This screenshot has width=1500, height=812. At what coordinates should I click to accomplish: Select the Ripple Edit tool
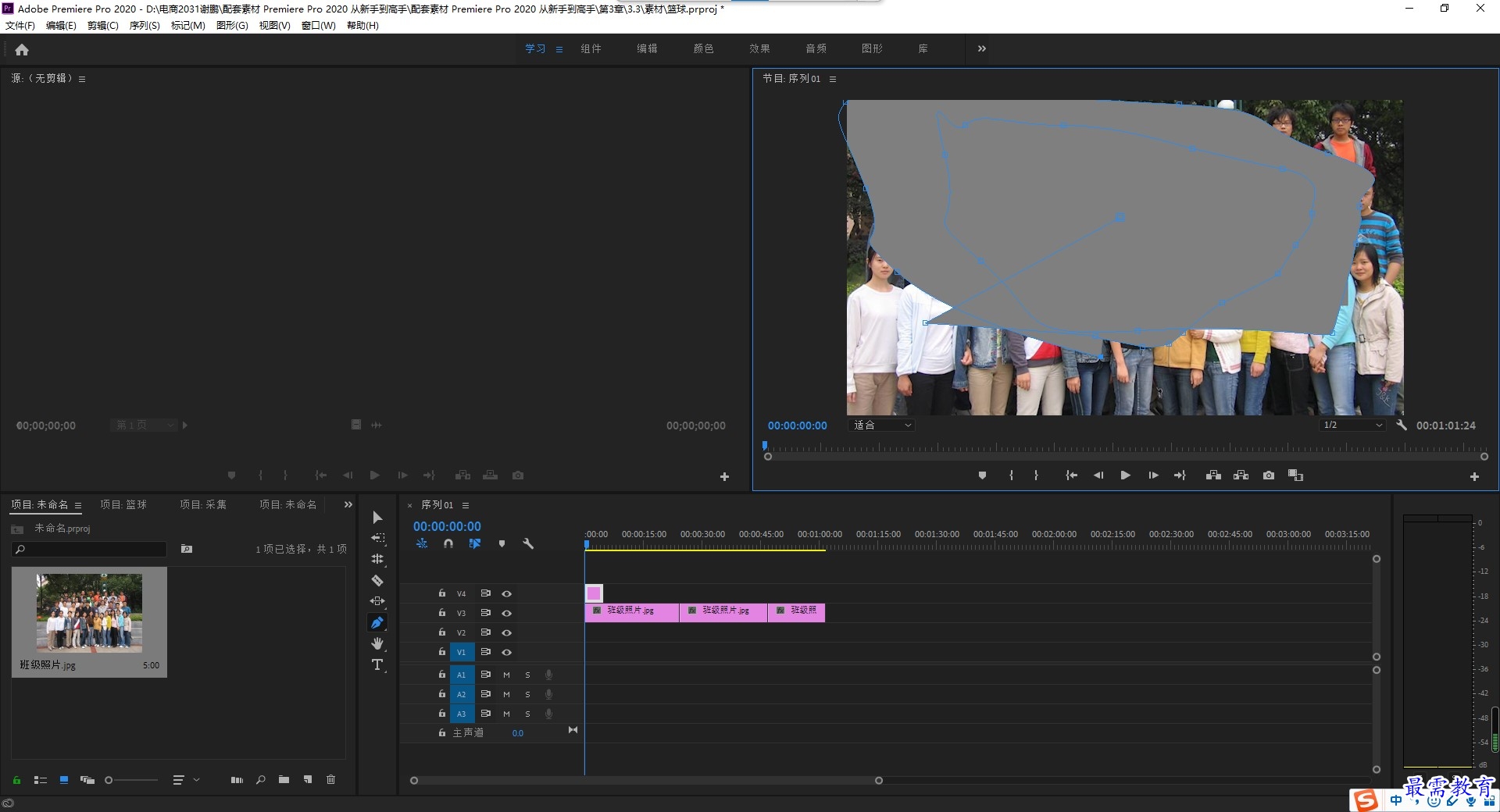(x=377, y=559)
